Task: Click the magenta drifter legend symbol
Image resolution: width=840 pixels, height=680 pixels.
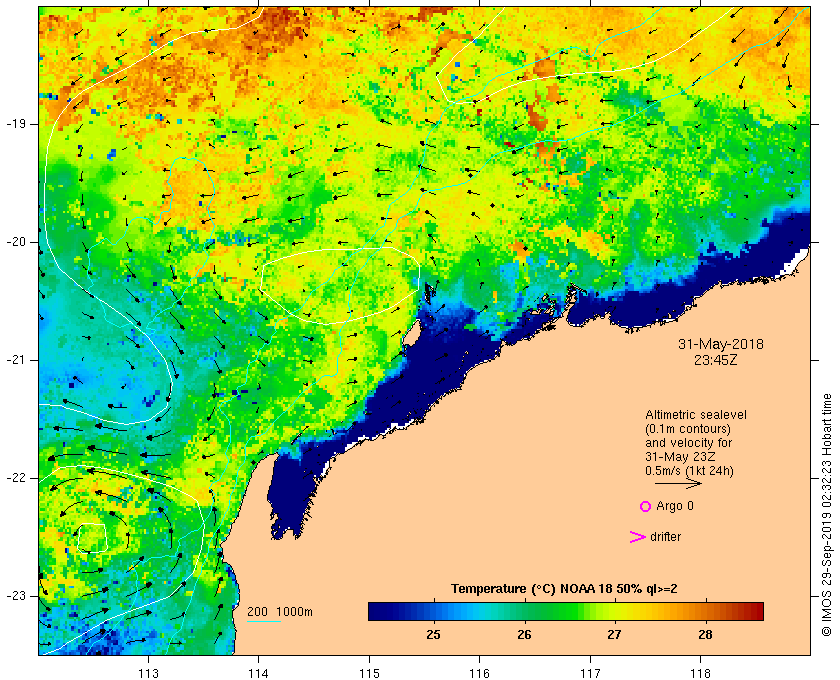Action: [x=637, y=537]
